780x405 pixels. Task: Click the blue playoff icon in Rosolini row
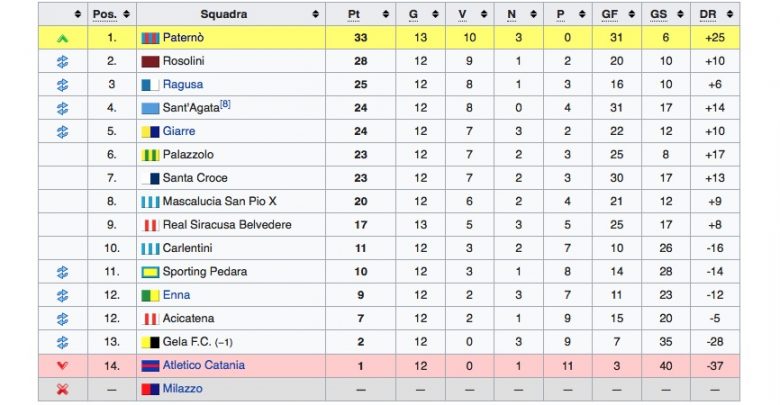pos(62,62)
